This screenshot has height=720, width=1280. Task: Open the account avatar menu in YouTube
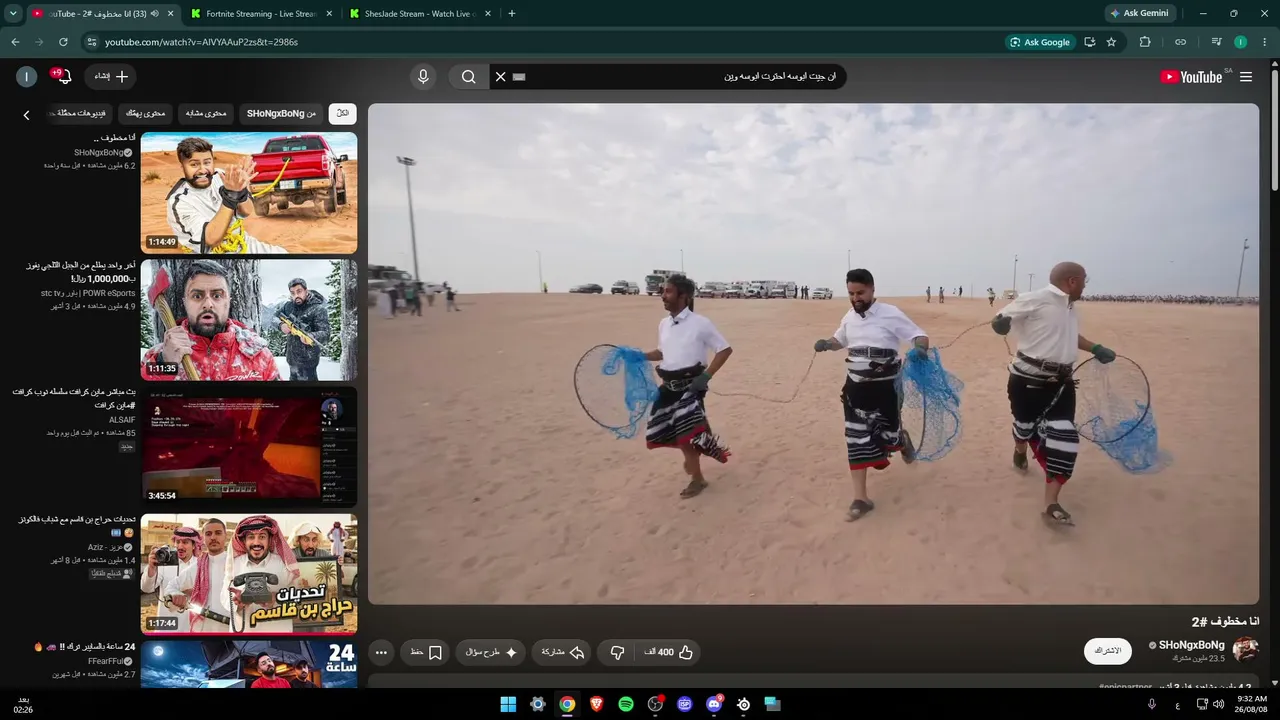(x=27, y=77)
